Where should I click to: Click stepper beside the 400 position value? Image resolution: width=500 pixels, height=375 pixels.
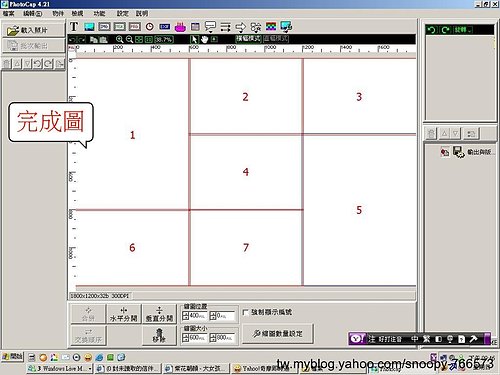(186, 316)
